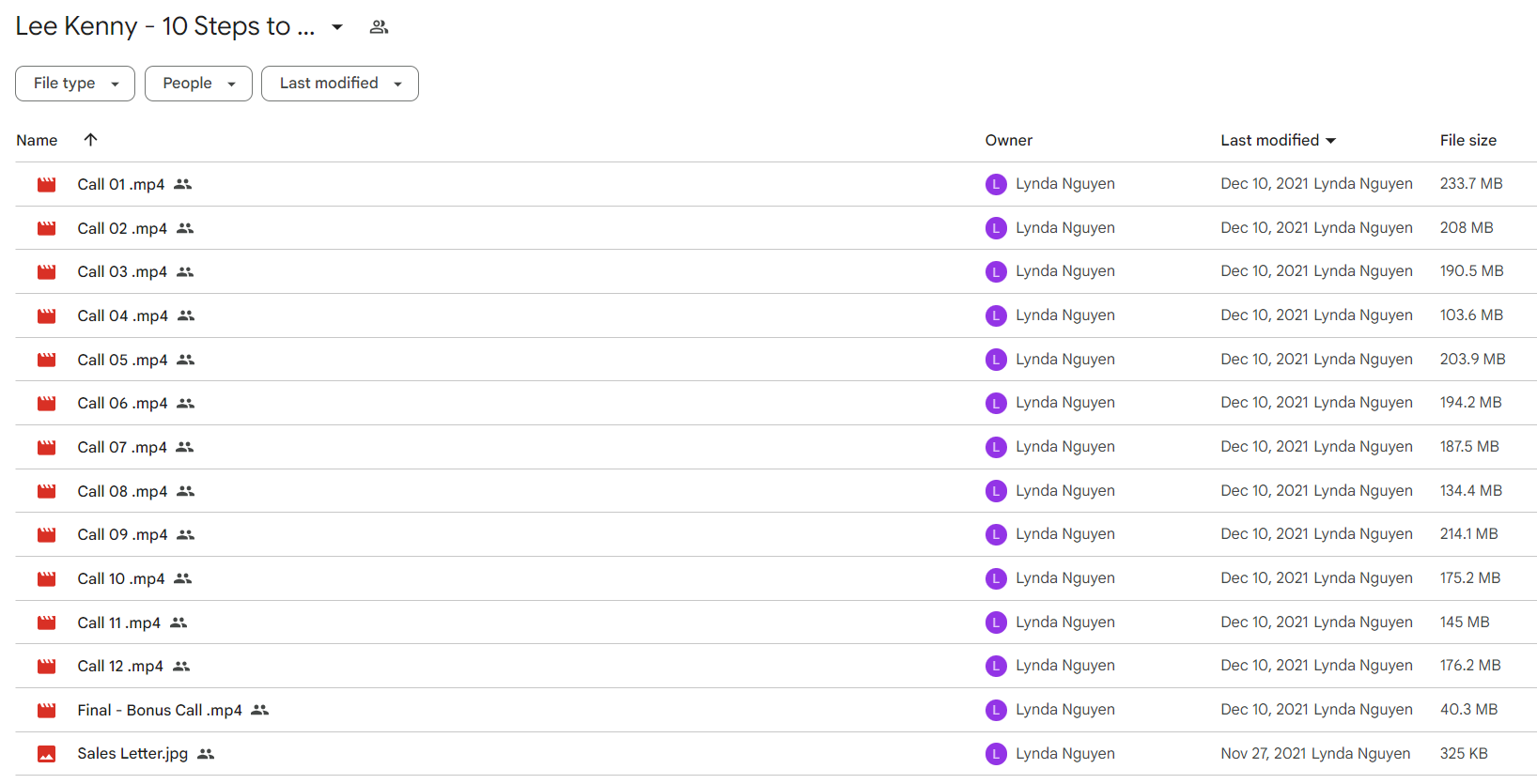Click the video file icon for Call 07 .mp4
Viewport: 1537px width, 784px height.
[46, 448]
